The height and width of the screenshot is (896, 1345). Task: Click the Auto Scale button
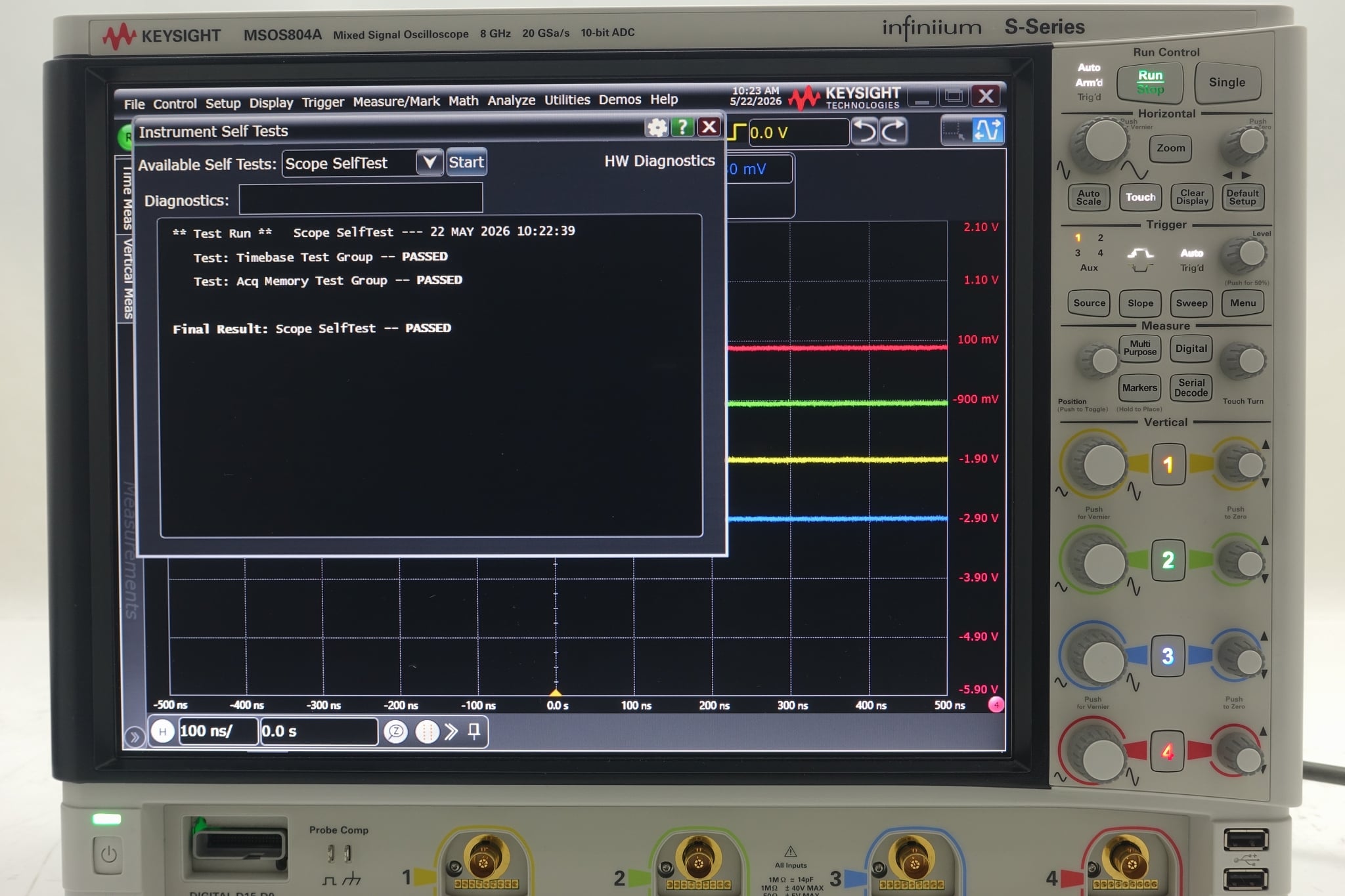1088,197
